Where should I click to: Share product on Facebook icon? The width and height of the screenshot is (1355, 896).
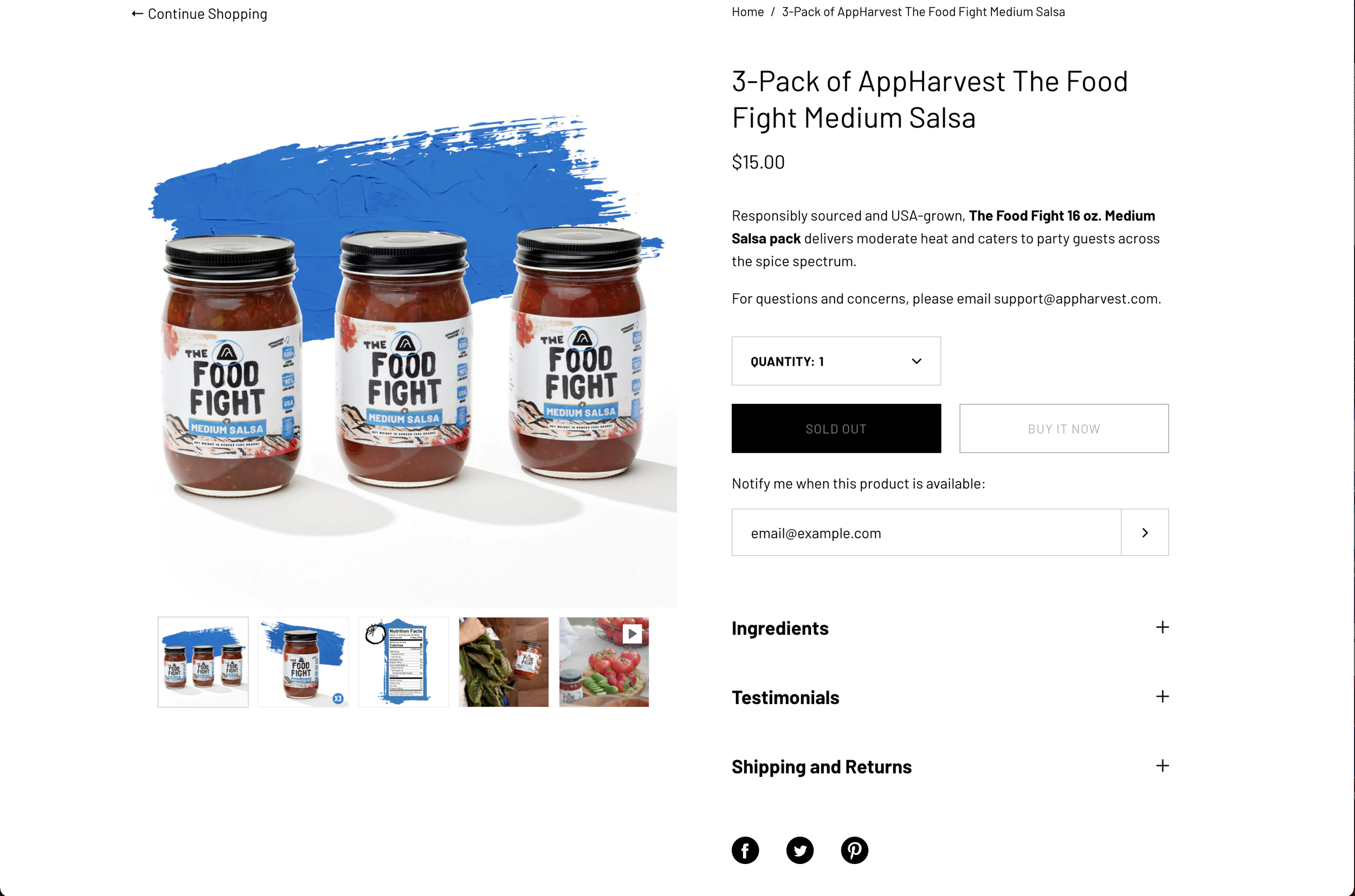point(745,850)
